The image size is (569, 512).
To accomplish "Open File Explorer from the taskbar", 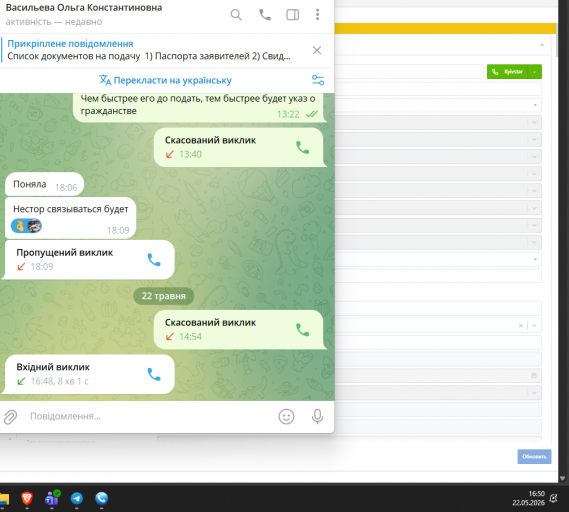I will pos(4,499).
